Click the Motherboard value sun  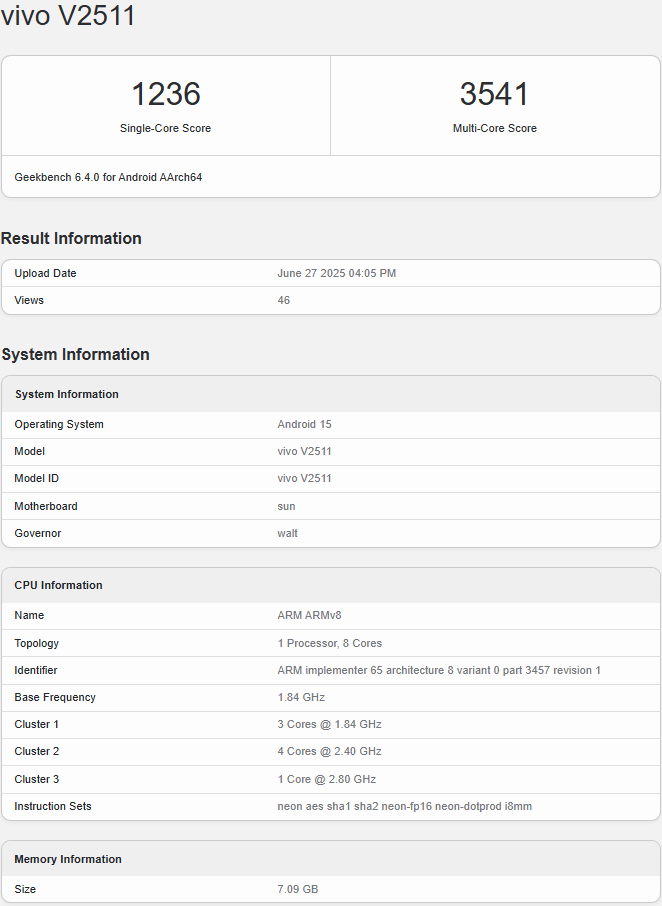(x=286, y=506)
